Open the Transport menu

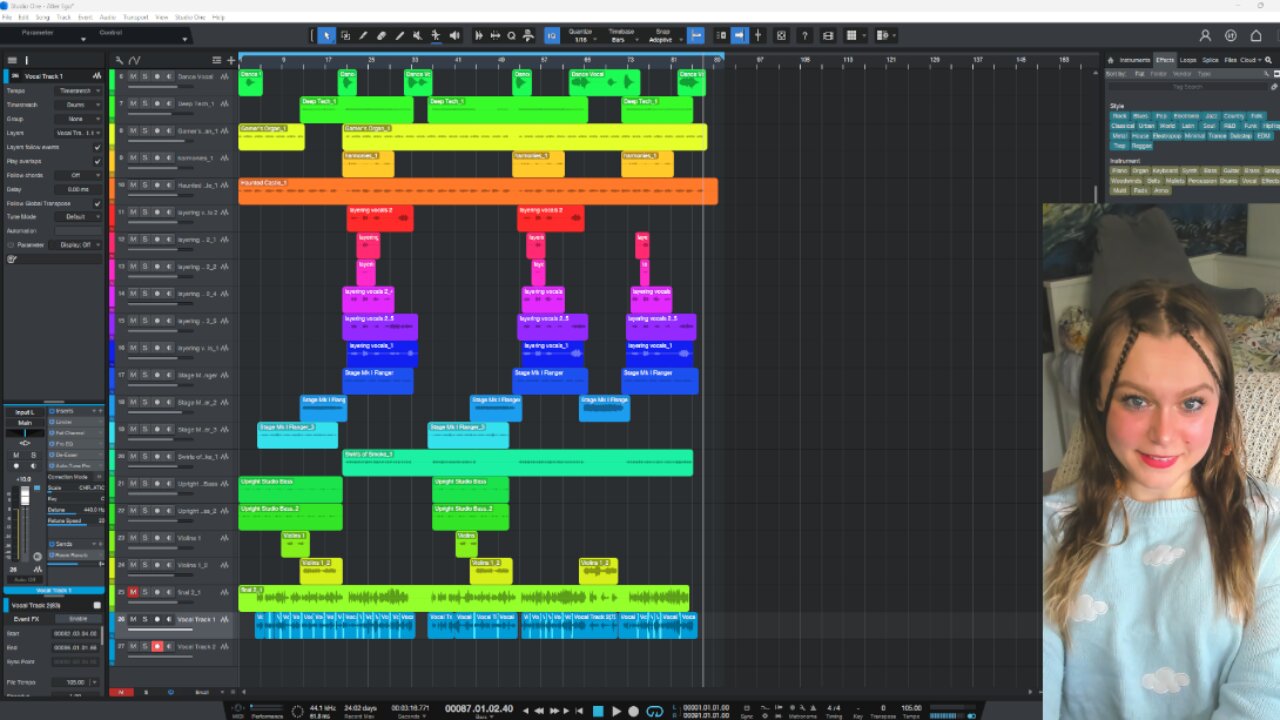click(135, 17)
